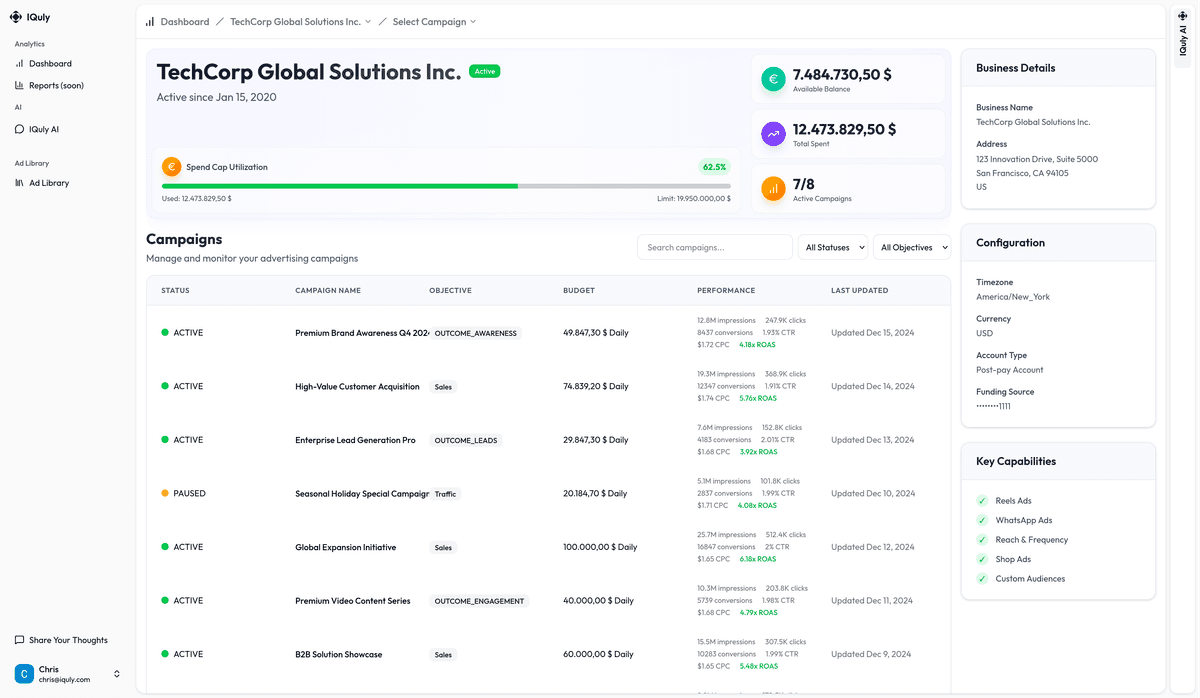
Task: Click the Active status badge on TechCorp
Action: (x=484, y=71)
